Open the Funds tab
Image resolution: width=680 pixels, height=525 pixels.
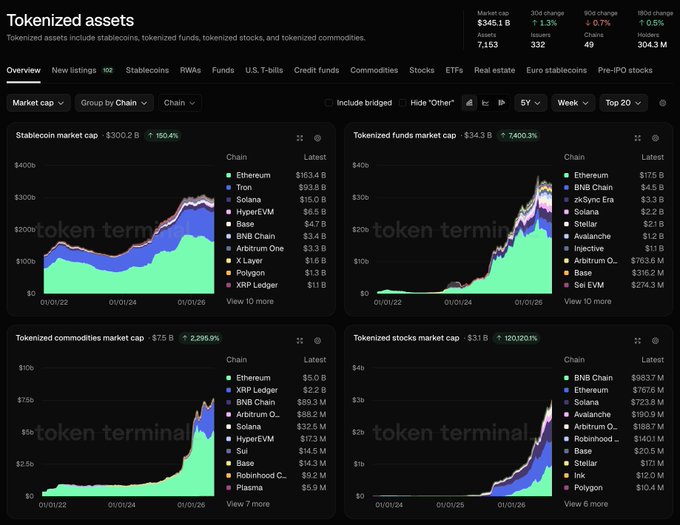click(x=223, y=70)
